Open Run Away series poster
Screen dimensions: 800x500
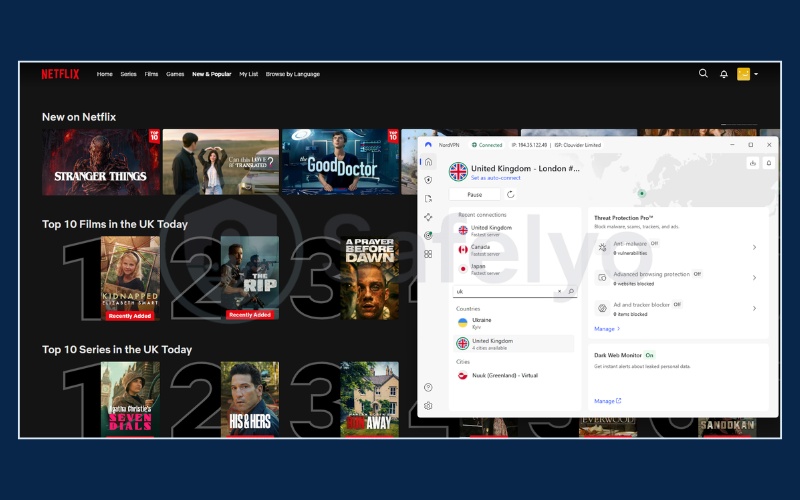(369, 399)
